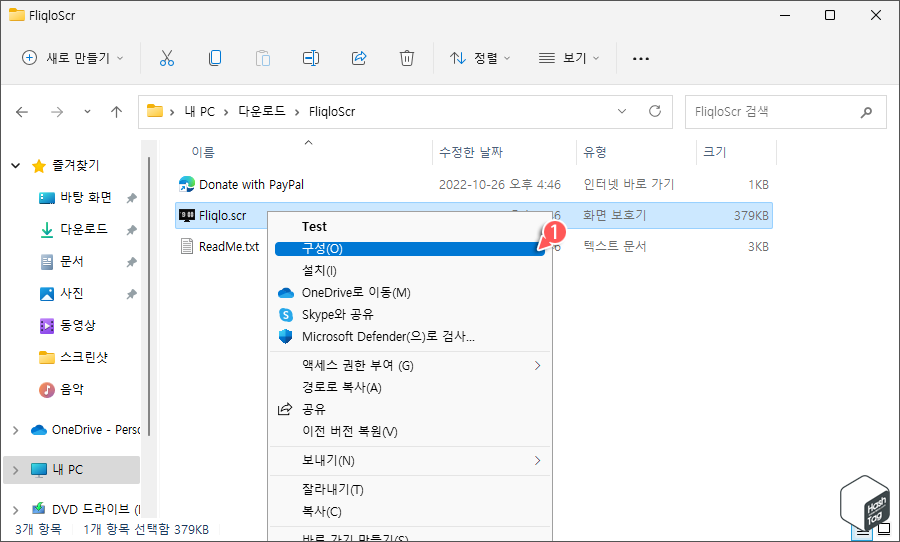
Task: Choose Skype와 공유 menu entry
Action: click(410, 315)
